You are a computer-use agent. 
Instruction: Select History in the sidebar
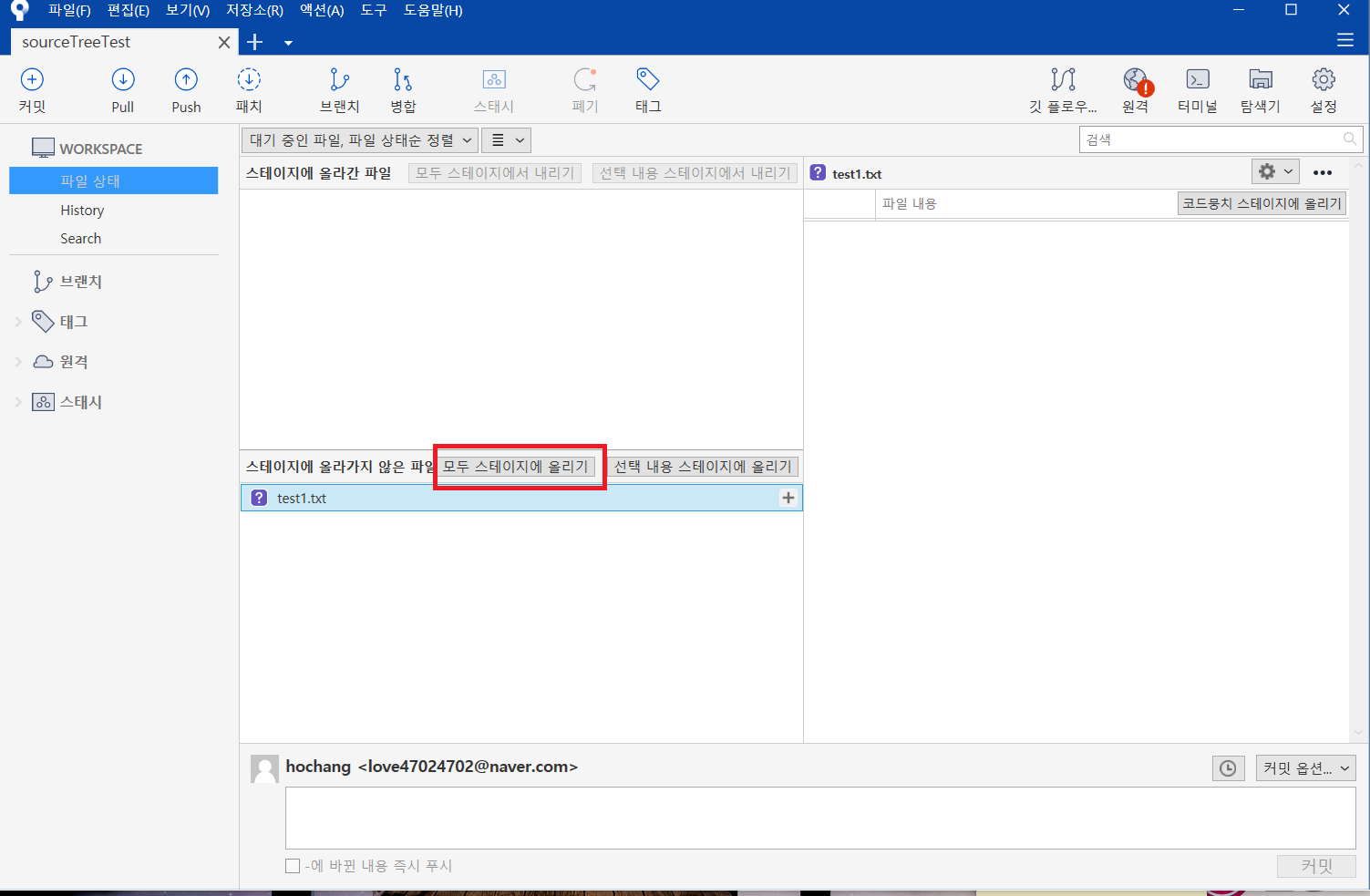coord(82,210)
